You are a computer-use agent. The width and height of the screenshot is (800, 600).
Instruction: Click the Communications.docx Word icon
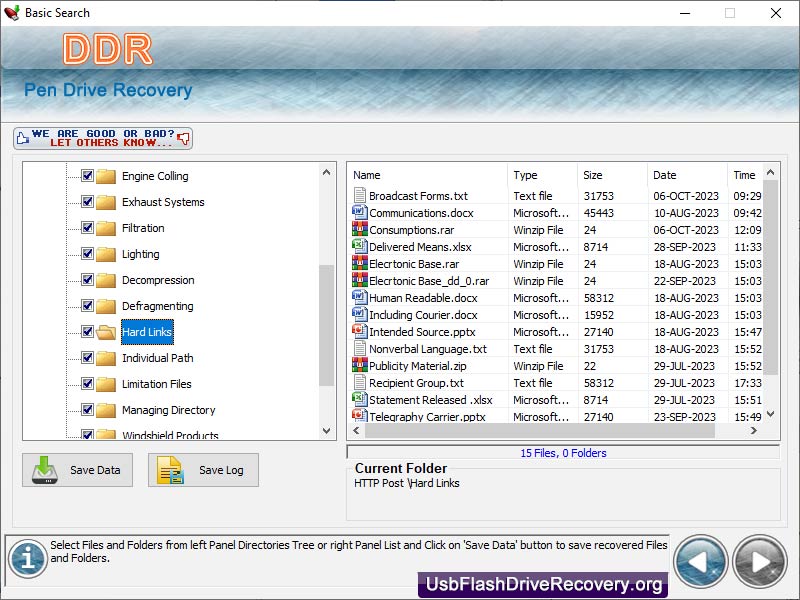click(360, 212)
